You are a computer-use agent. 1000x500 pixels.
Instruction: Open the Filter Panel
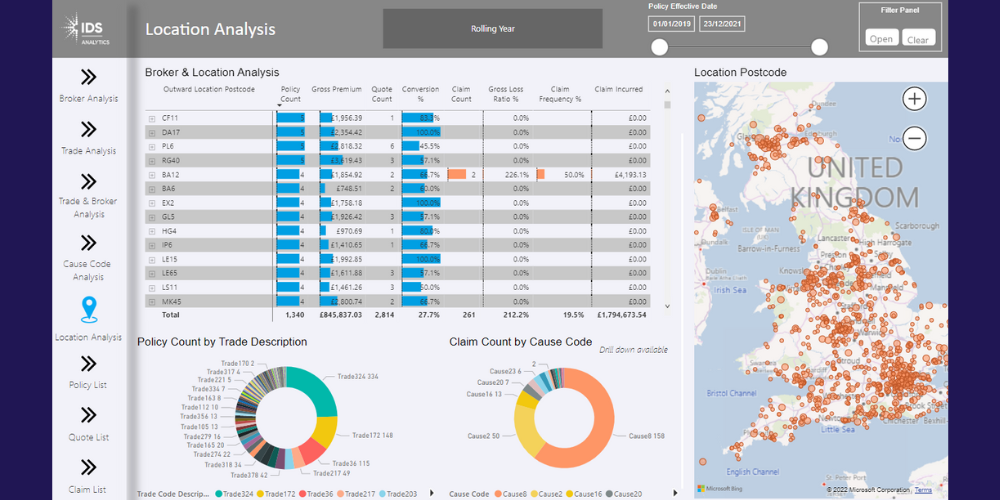click(881, 39)
